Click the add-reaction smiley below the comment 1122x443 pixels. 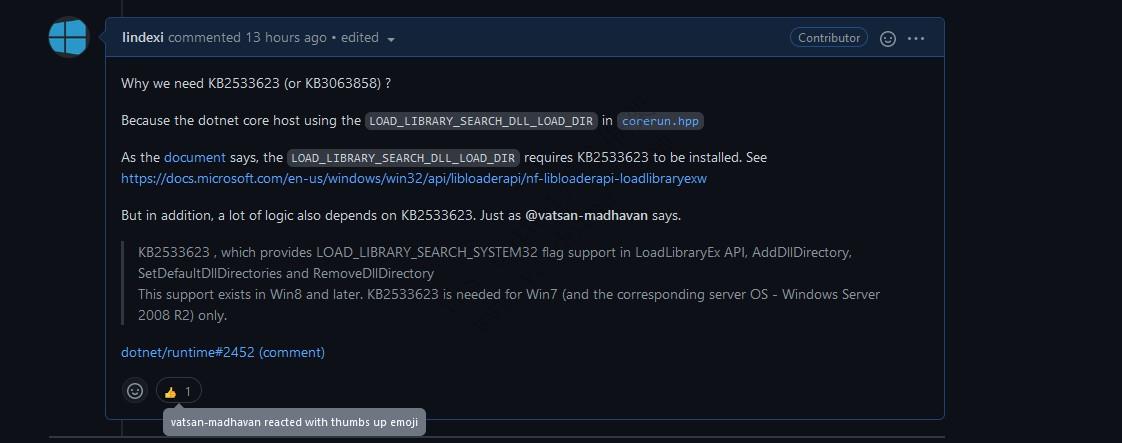[135, 391]
